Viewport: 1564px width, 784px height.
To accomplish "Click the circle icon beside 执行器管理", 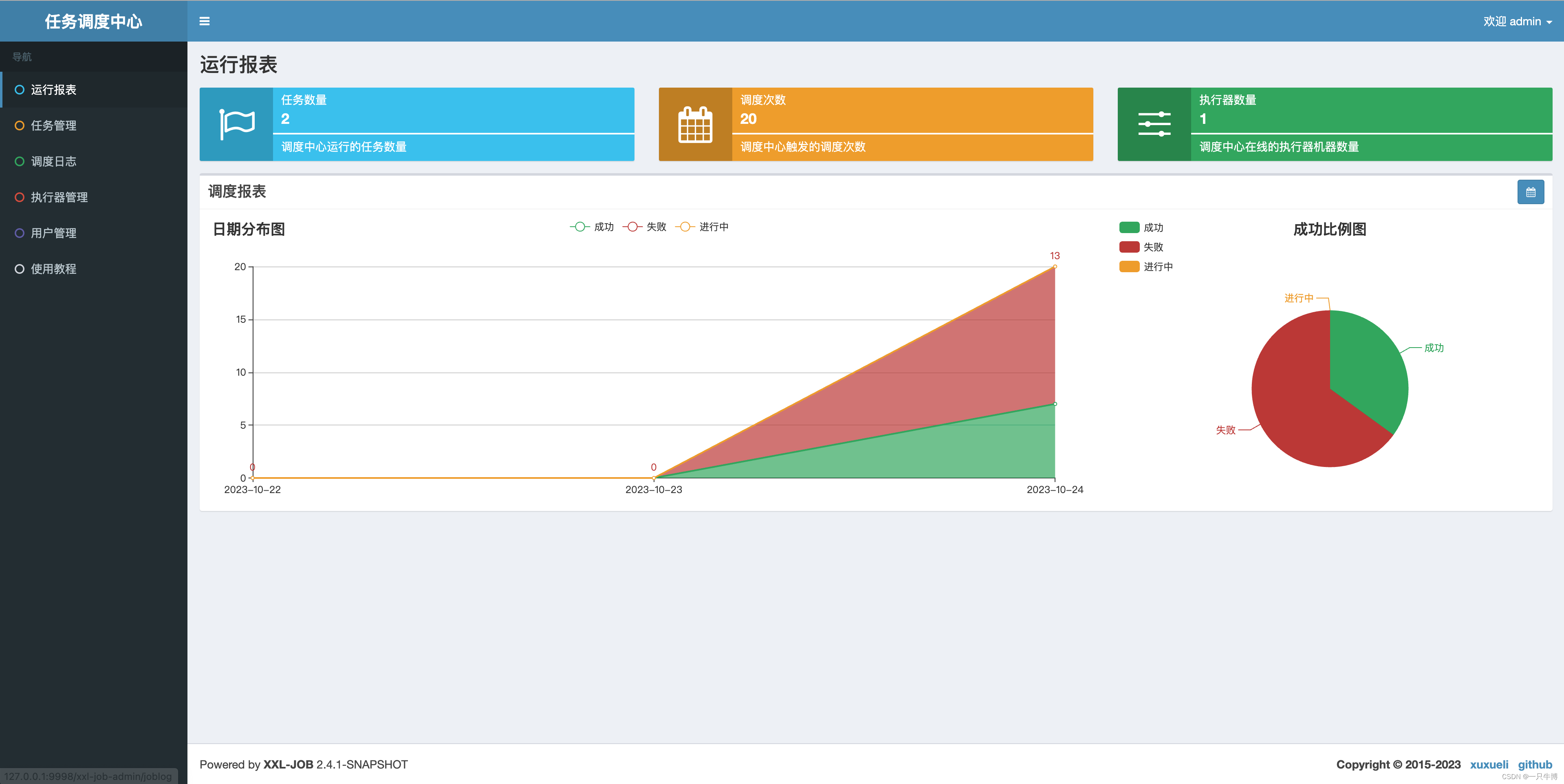I will click(20, 197).
